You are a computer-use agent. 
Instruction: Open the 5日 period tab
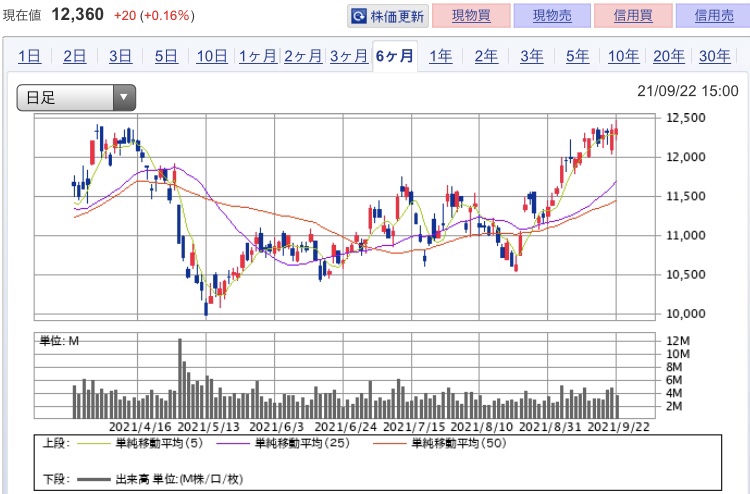tap(166, 56)
